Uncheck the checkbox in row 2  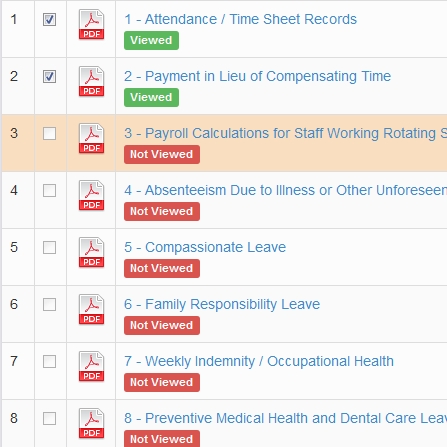click(49, 76)
